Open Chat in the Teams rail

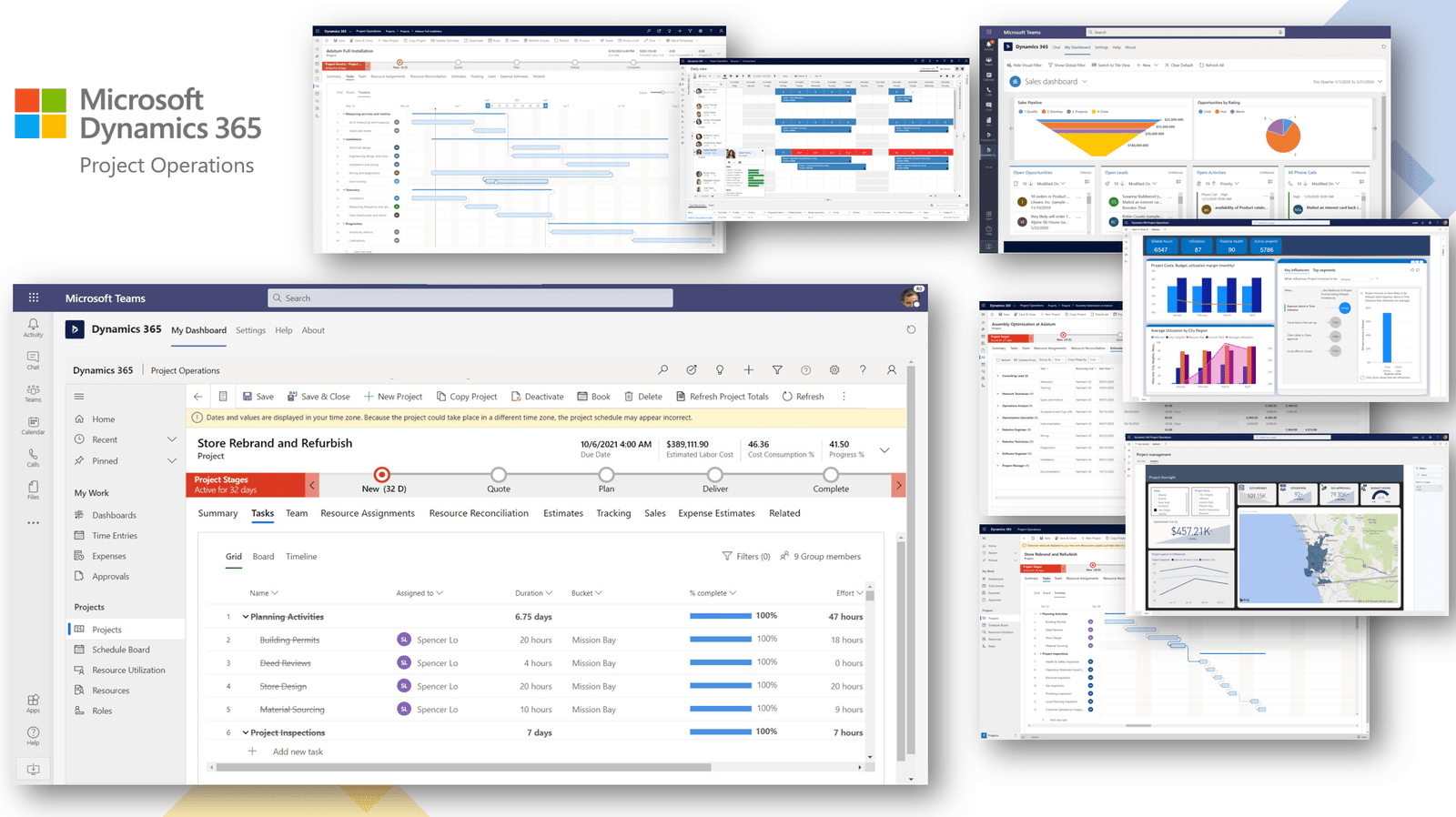point(34,360)
